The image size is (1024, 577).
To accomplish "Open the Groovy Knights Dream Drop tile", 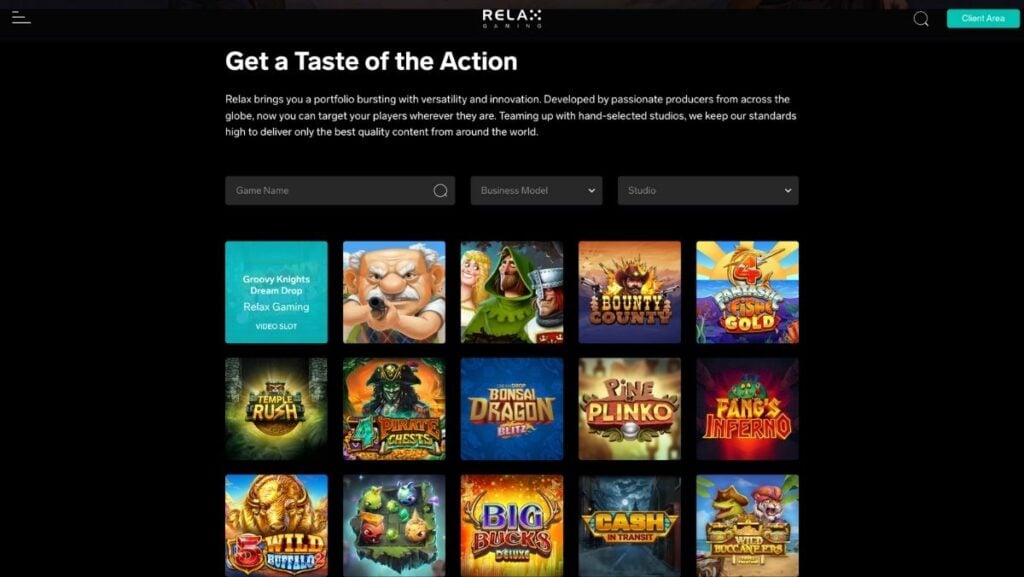I will click(276, 292).
